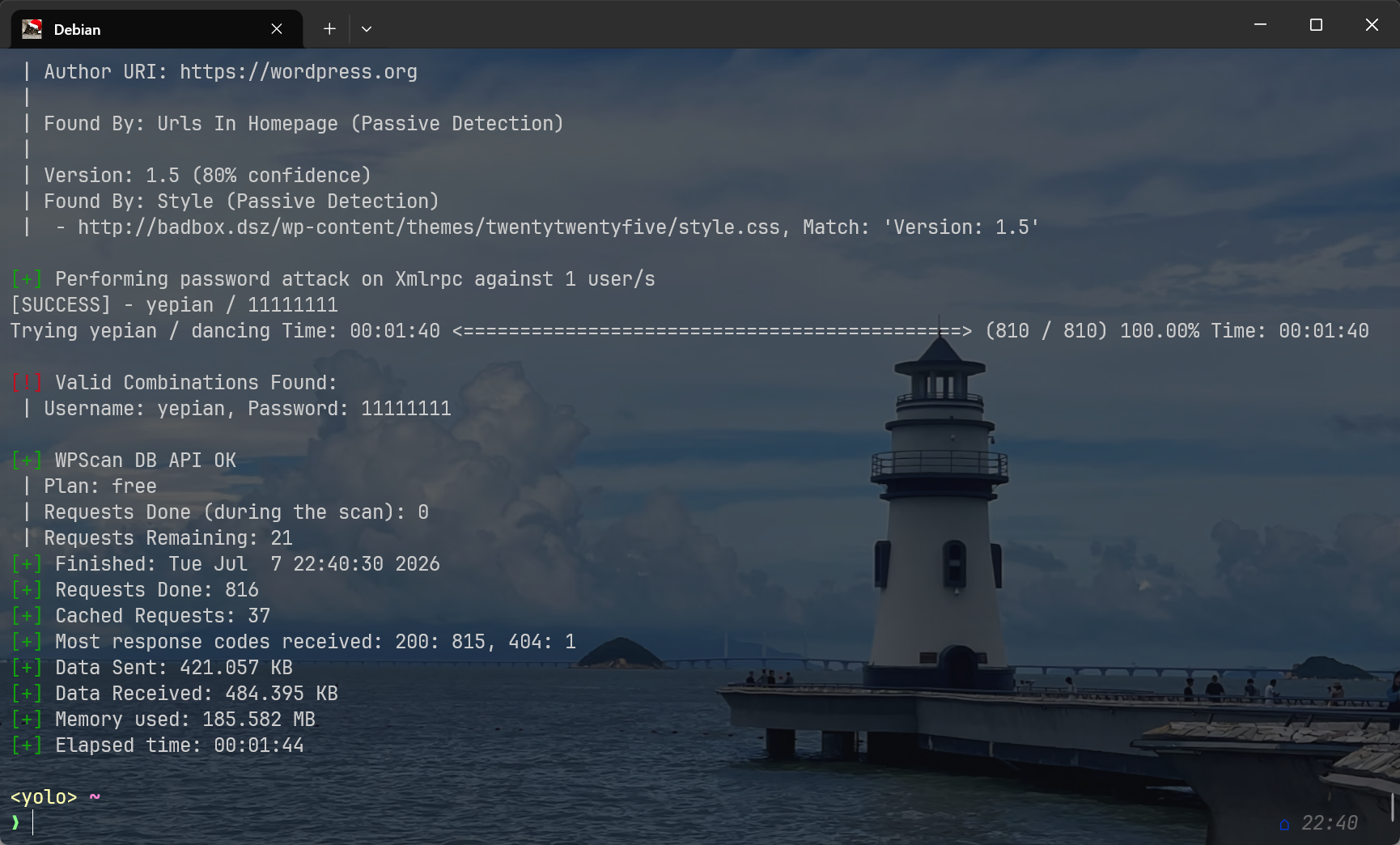Click 'Found By: Style (Passive Detection)' line

pyautogui.click(x=241, y=202)
